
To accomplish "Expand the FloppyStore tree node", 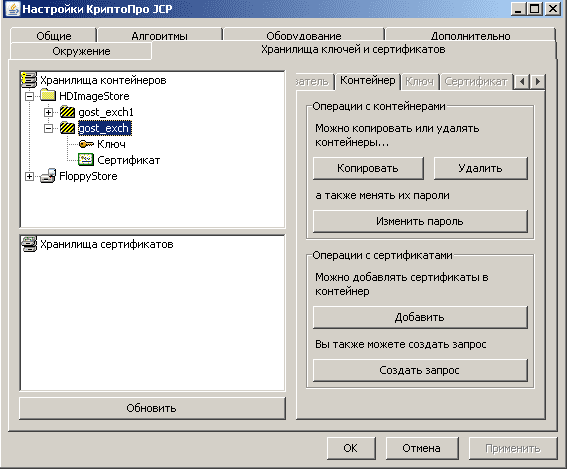I will coord(29,176).
